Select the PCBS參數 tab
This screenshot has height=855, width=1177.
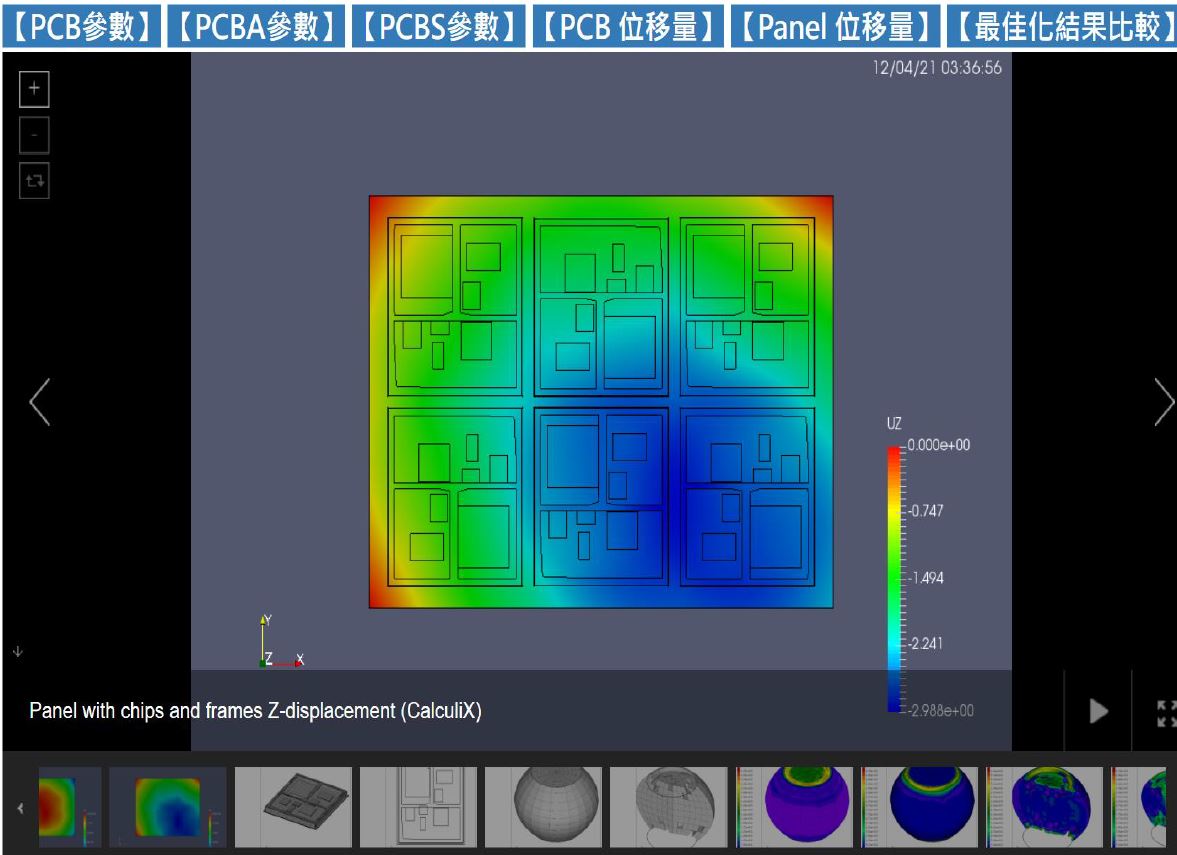[439, 27]
